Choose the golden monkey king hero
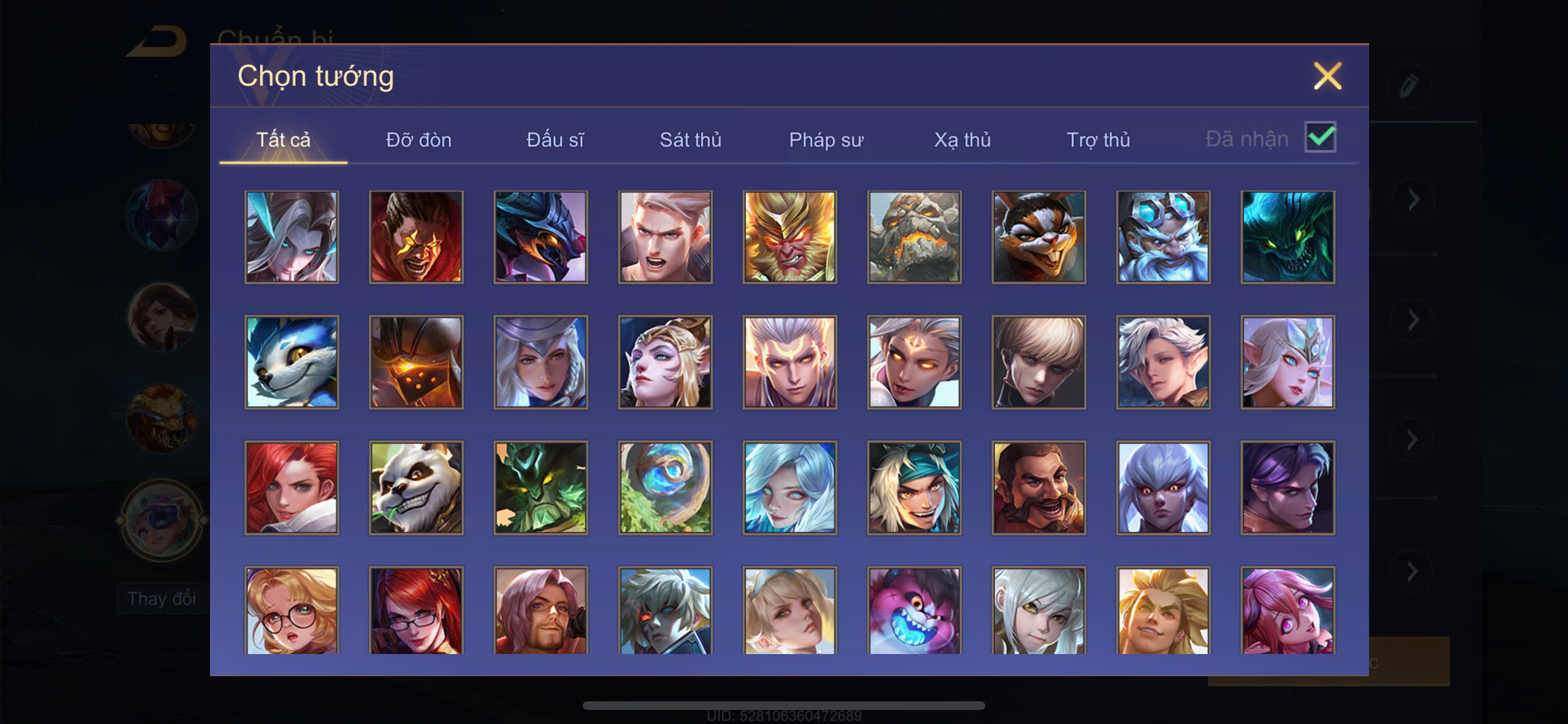This screenshot has height=724, width=1568. (789, 237)
